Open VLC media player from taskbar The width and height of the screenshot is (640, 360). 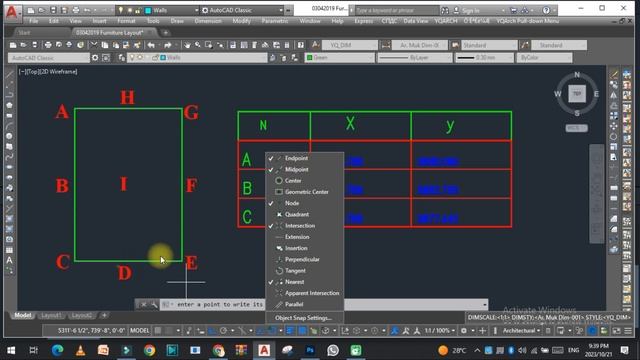80,350
